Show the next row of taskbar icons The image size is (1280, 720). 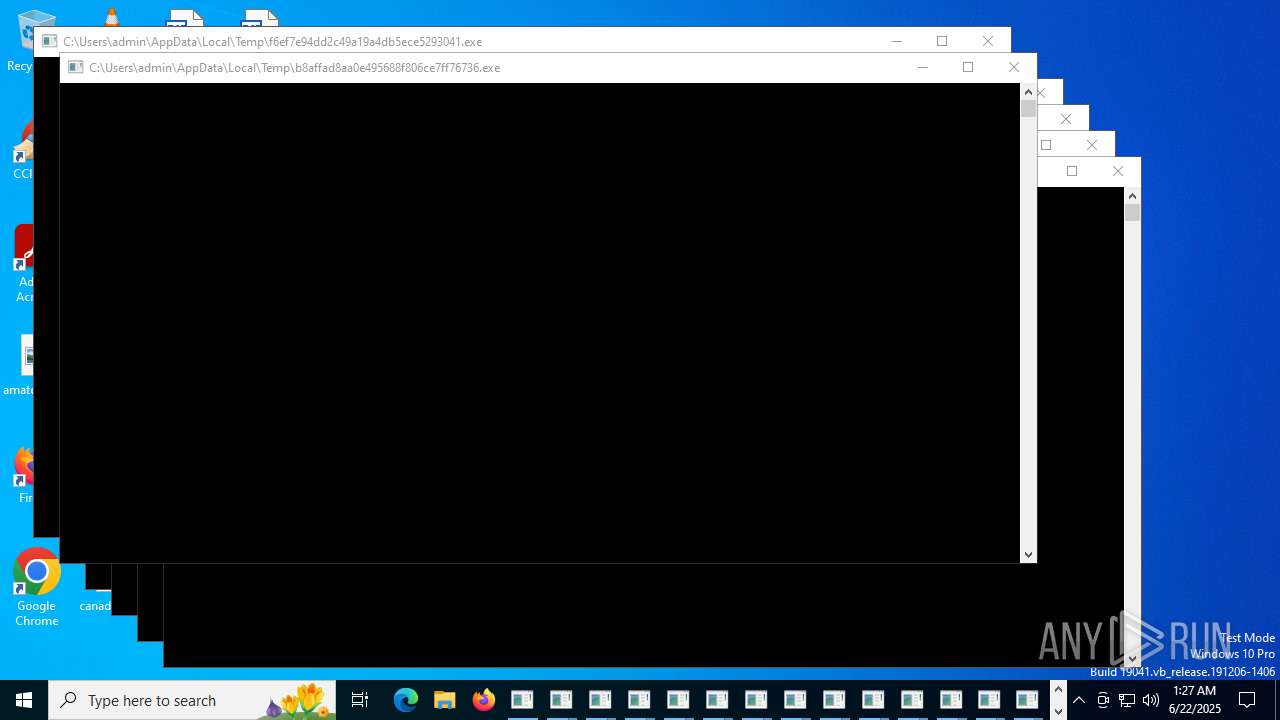pos(1058,711)
